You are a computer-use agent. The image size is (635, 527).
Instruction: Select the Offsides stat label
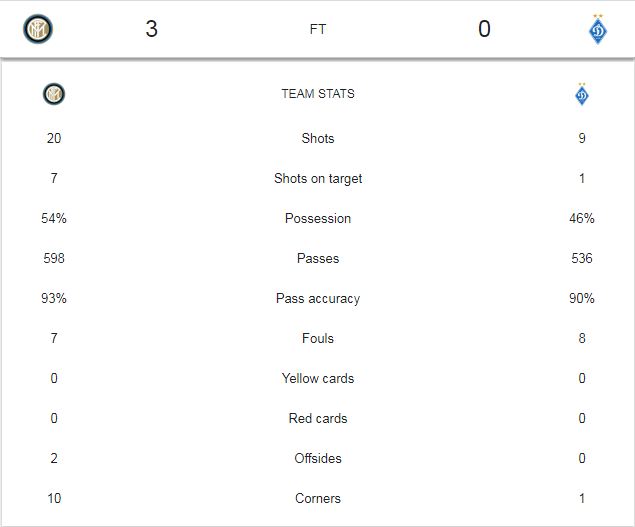(x=318, y=458)
